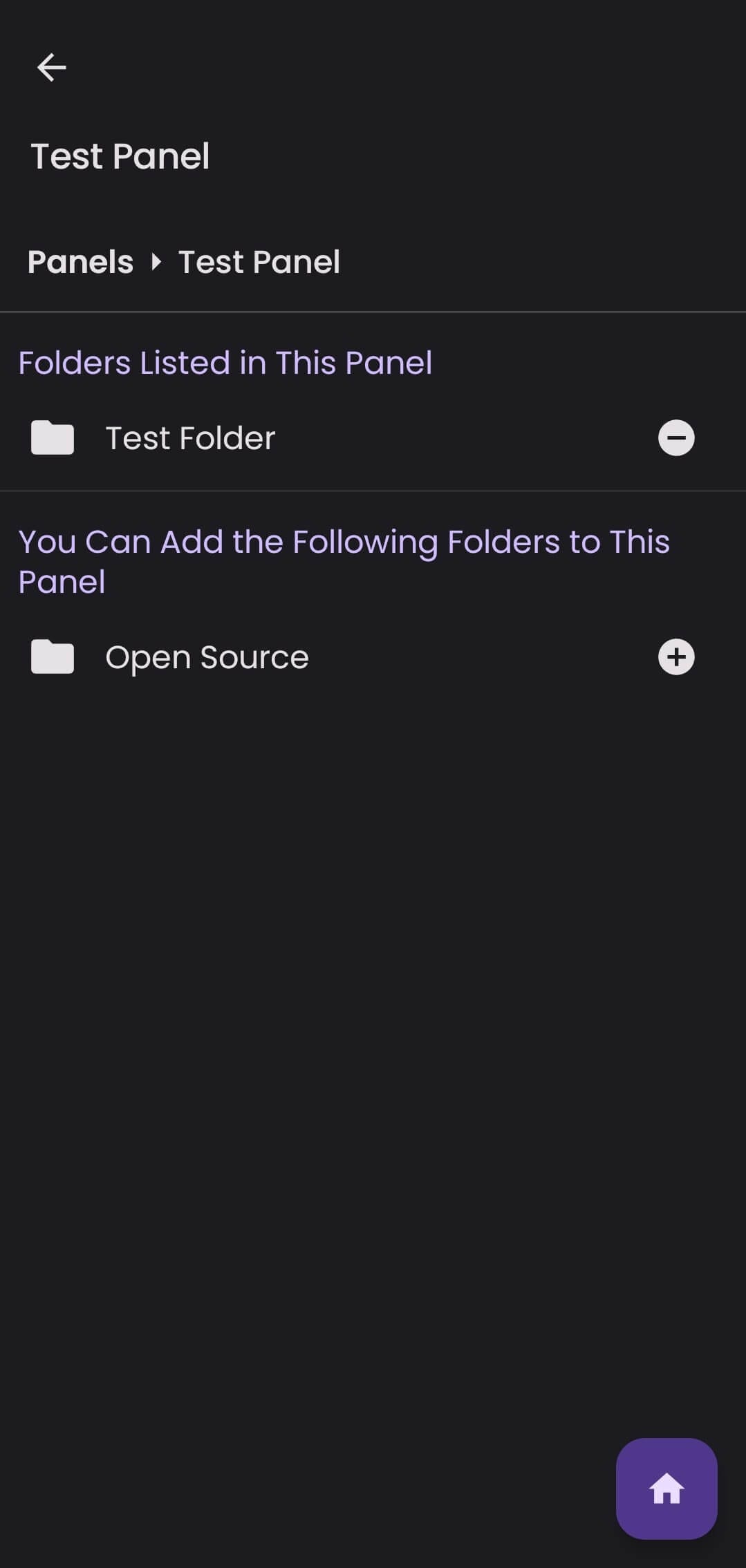Click the divider line under the breadcrumb

pos(373,312)
